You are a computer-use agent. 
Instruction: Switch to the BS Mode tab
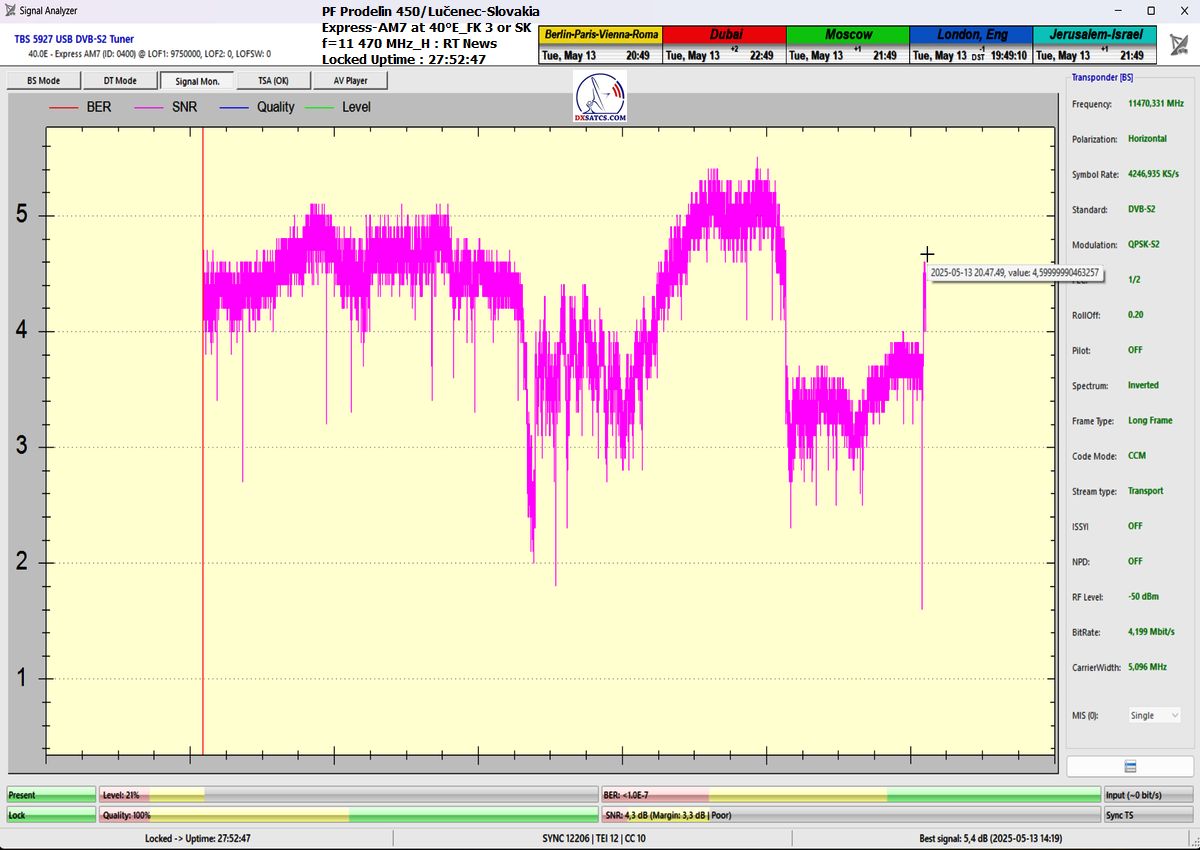[x=43, y=80]
